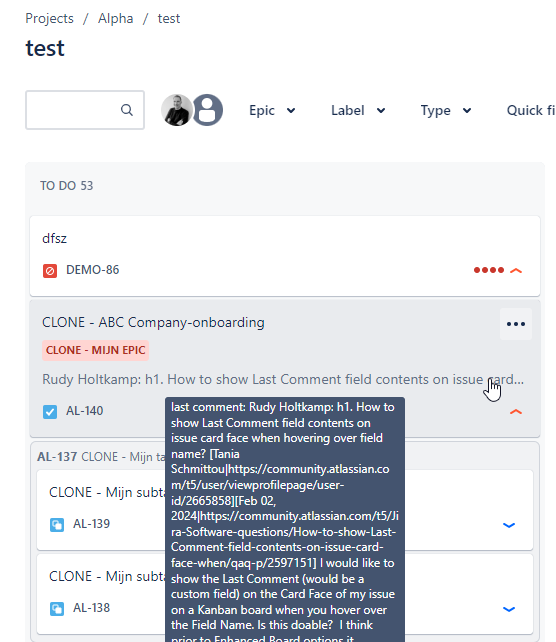This screenshot has width=556, height=642.
Task: Open the Type filter dropdown
Action: click(446, 110)
